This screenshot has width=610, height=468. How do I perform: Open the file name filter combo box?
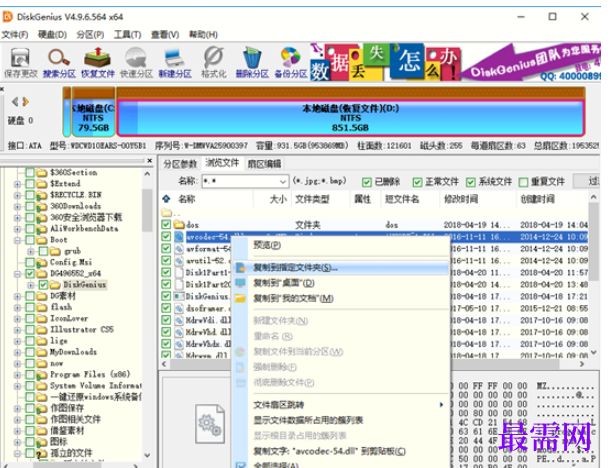point(245,181)
